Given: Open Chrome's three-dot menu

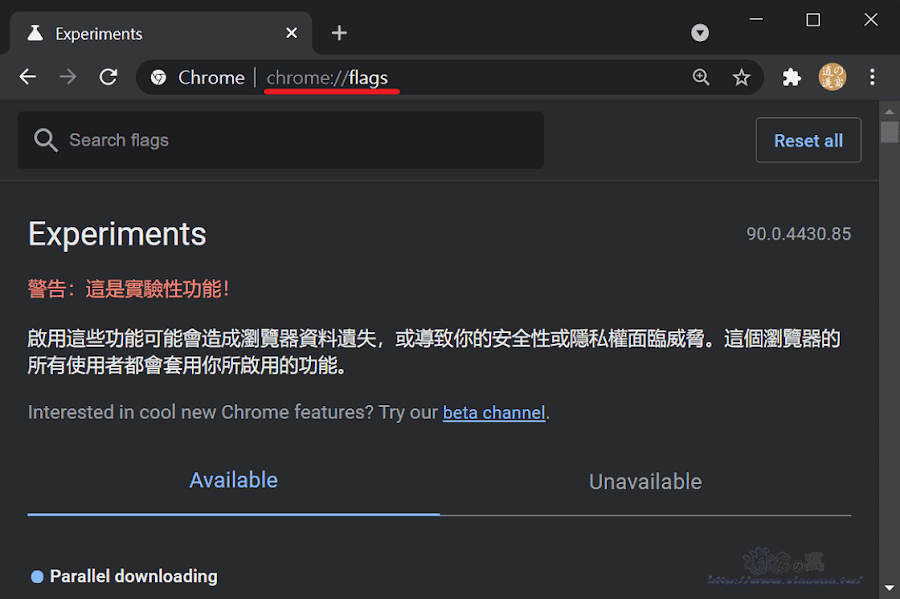Looking at the screenshot, I should pyautogui.click(x=872, y=77).
